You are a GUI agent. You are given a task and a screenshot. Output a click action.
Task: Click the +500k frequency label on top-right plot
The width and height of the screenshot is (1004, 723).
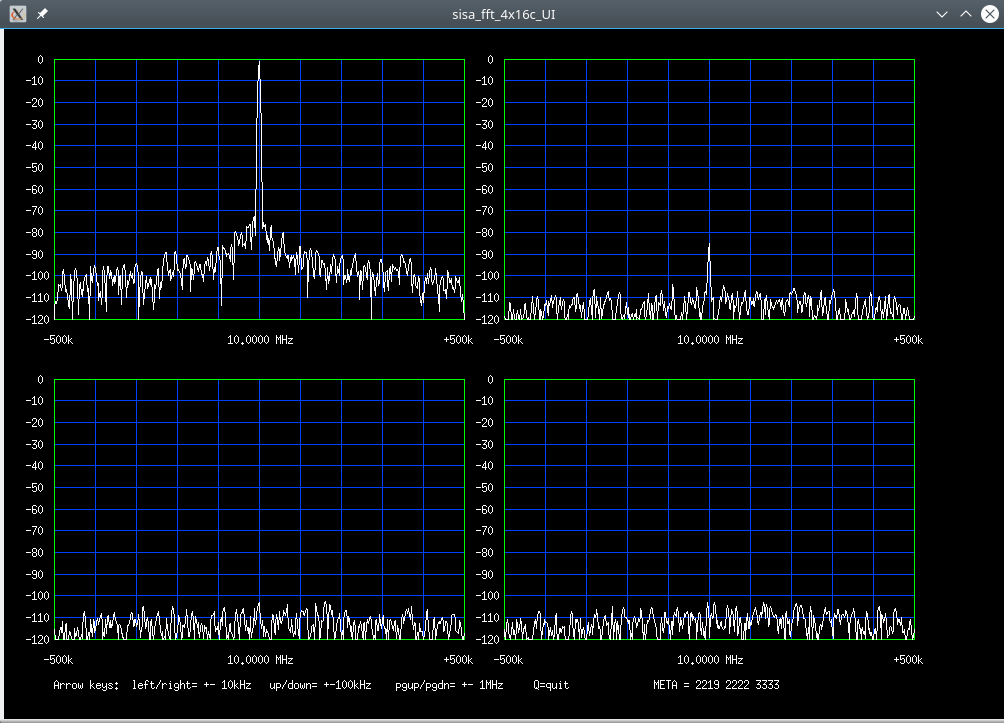pyautogui.click(x=907, y=339)
